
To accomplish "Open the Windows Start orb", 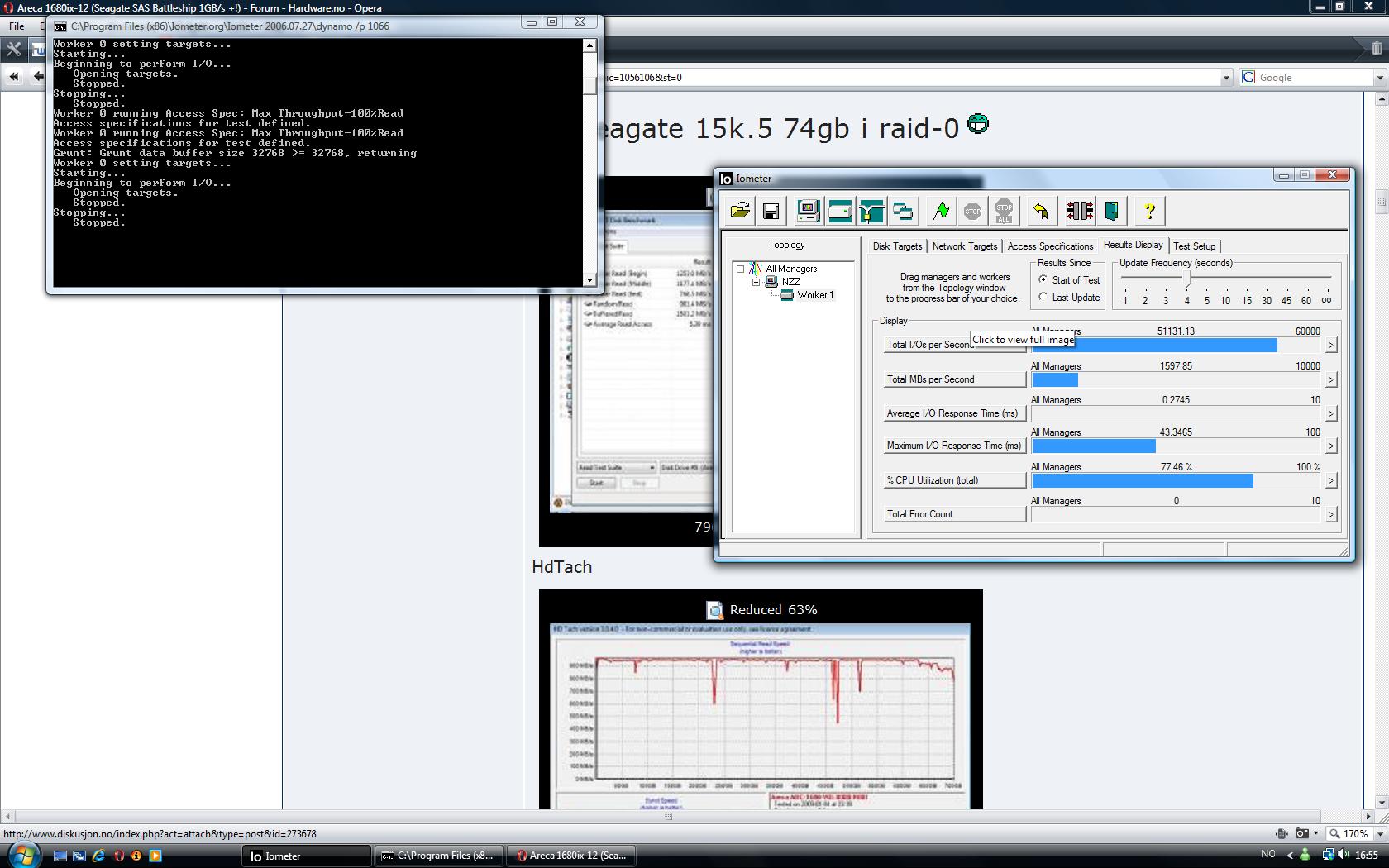I will (24, 854).
